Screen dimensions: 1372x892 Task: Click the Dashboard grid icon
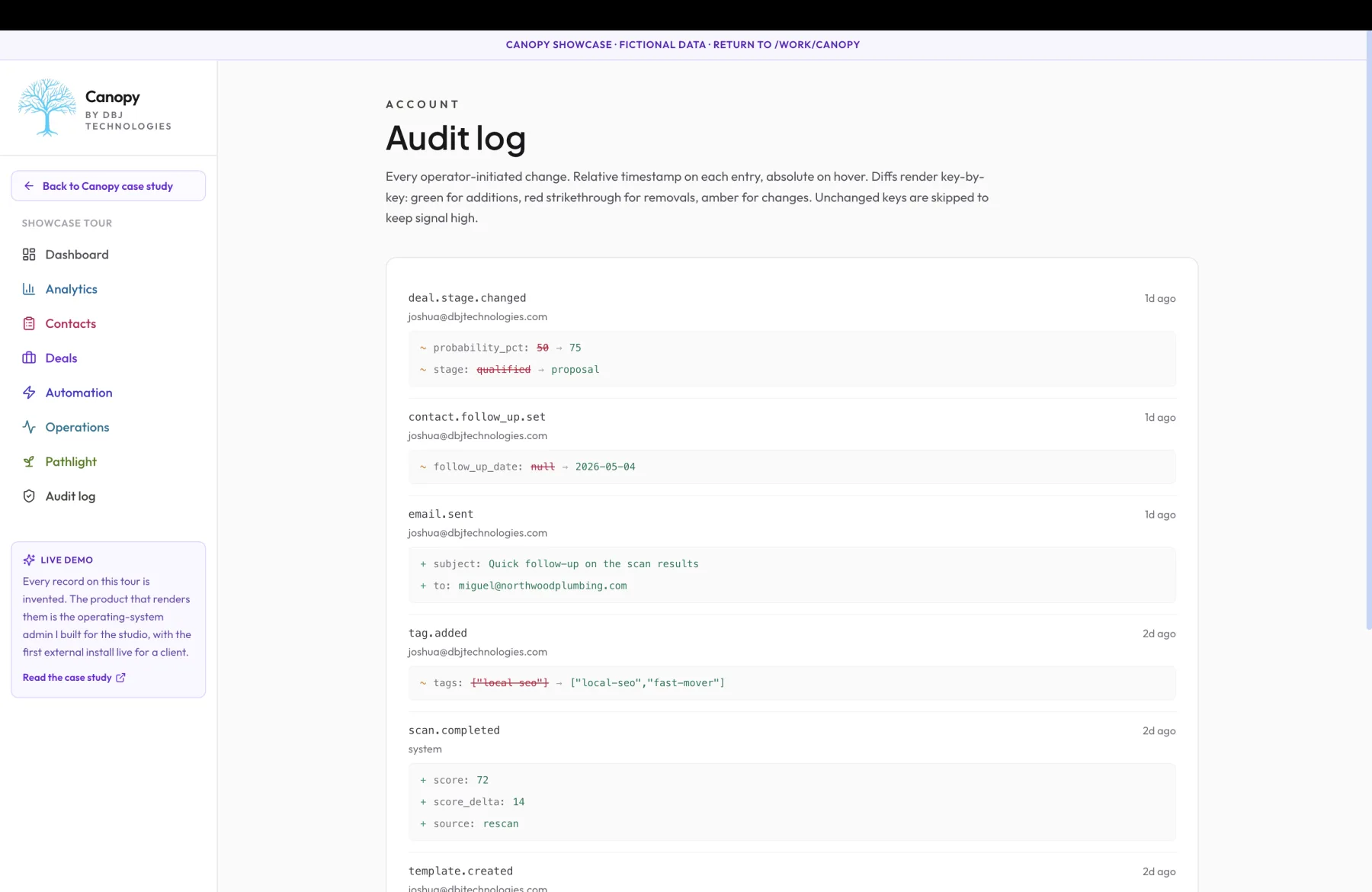coord(29,255)
